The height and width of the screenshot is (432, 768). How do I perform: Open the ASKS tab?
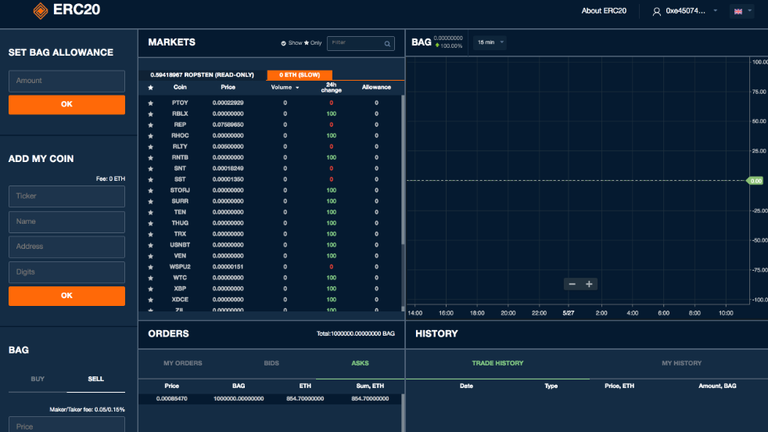click(360, 363)
